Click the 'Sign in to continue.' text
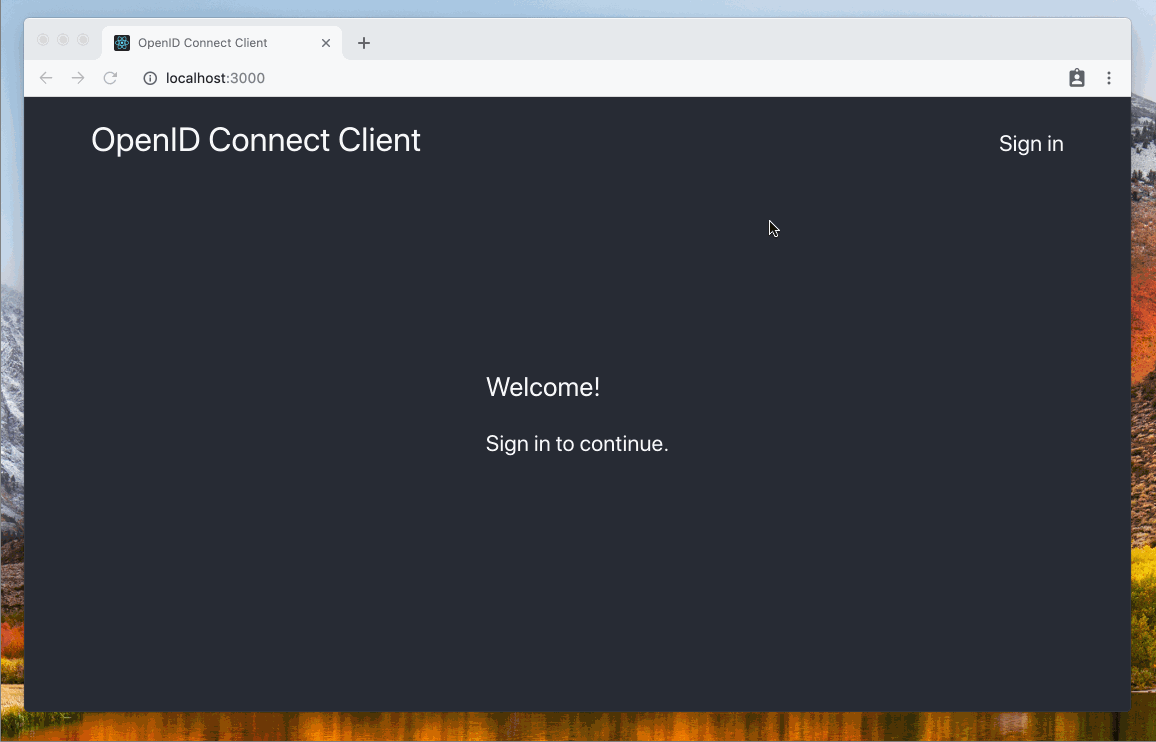The image size is (1156, 742). (x=577, y=444)
